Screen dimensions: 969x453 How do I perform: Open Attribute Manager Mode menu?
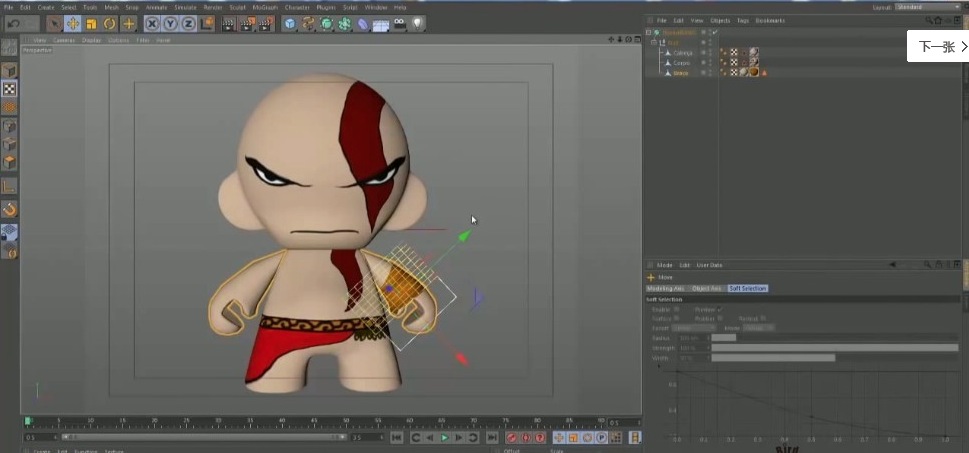[x=665, y=265]
